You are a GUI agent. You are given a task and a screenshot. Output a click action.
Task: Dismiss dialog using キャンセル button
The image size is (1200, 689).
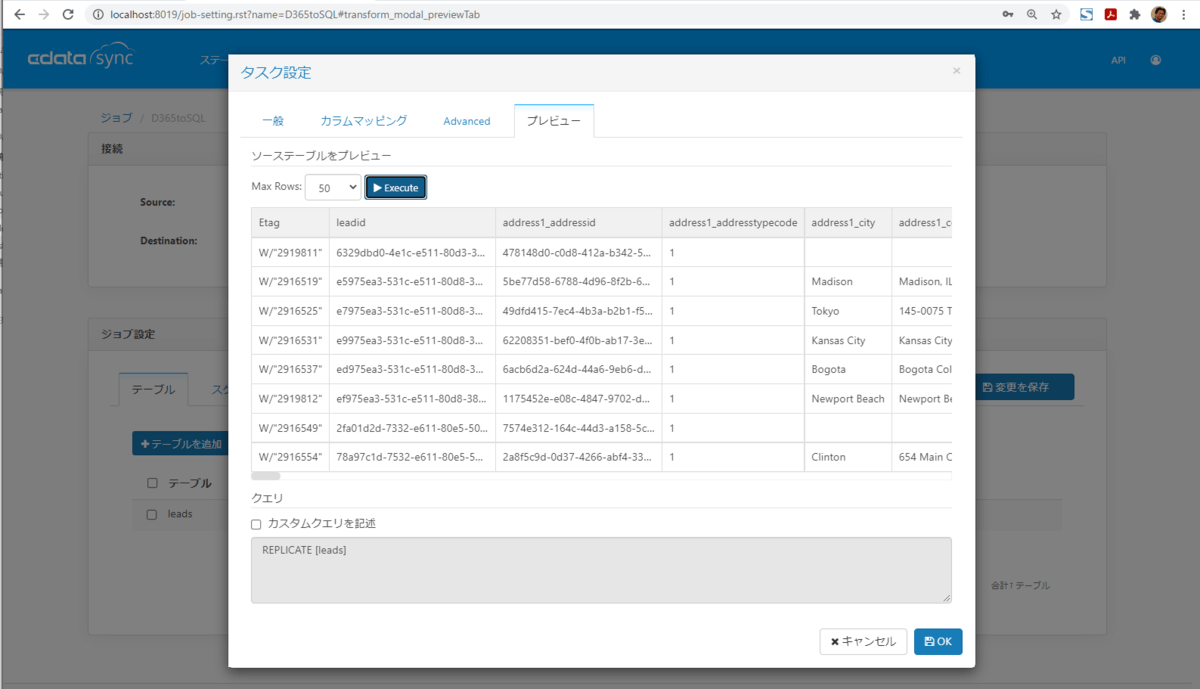tap(864, 641)
